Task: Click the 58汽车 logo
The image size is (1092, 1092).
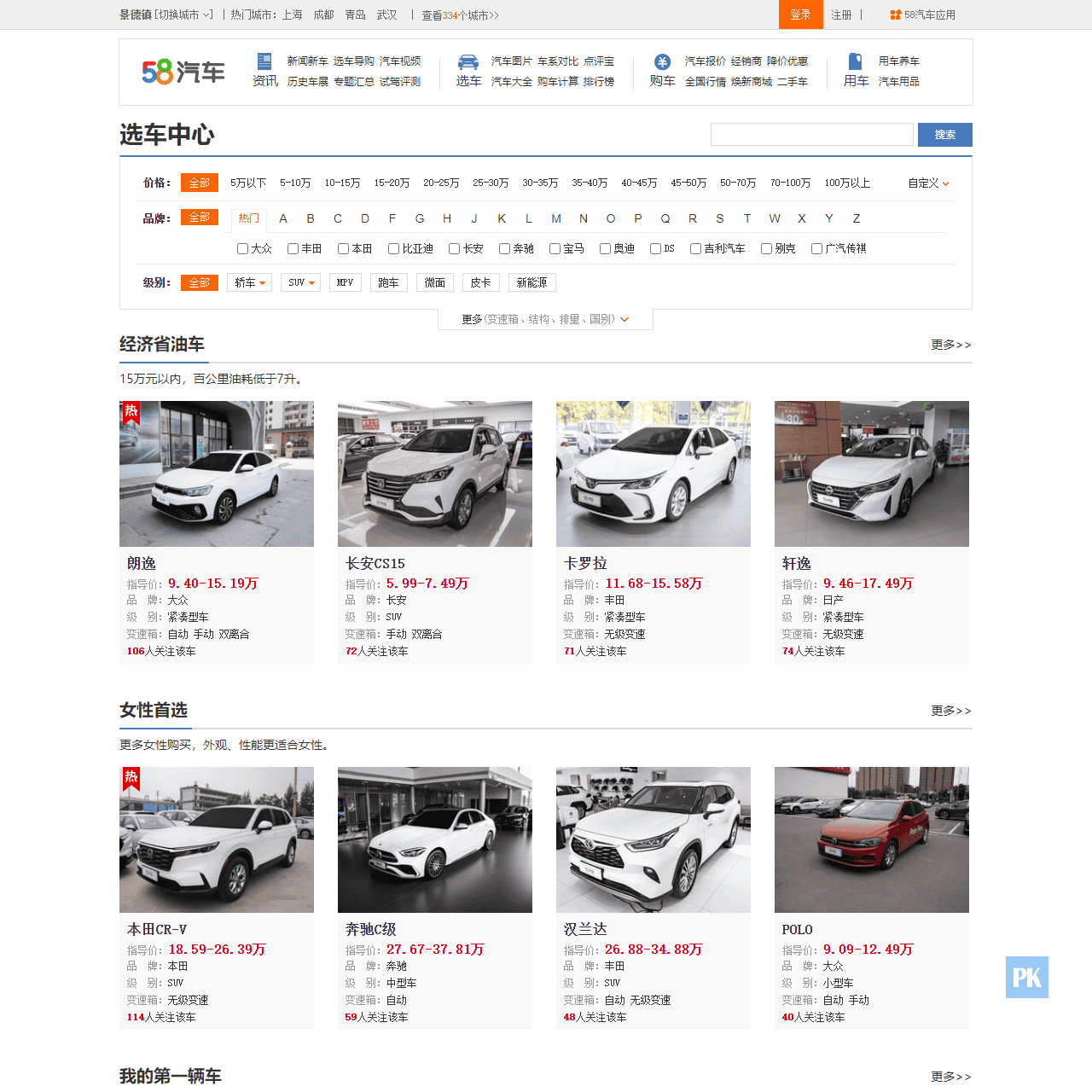Action: (x=183, y=72)
